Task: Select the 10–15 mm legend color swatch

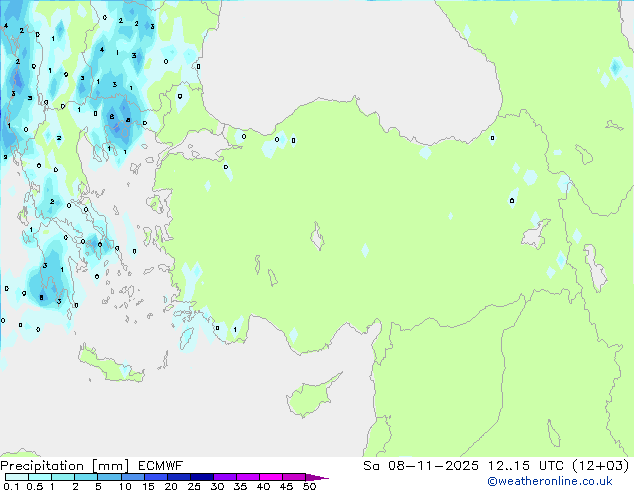Action: pyautogui.click(x=132, y=477)
